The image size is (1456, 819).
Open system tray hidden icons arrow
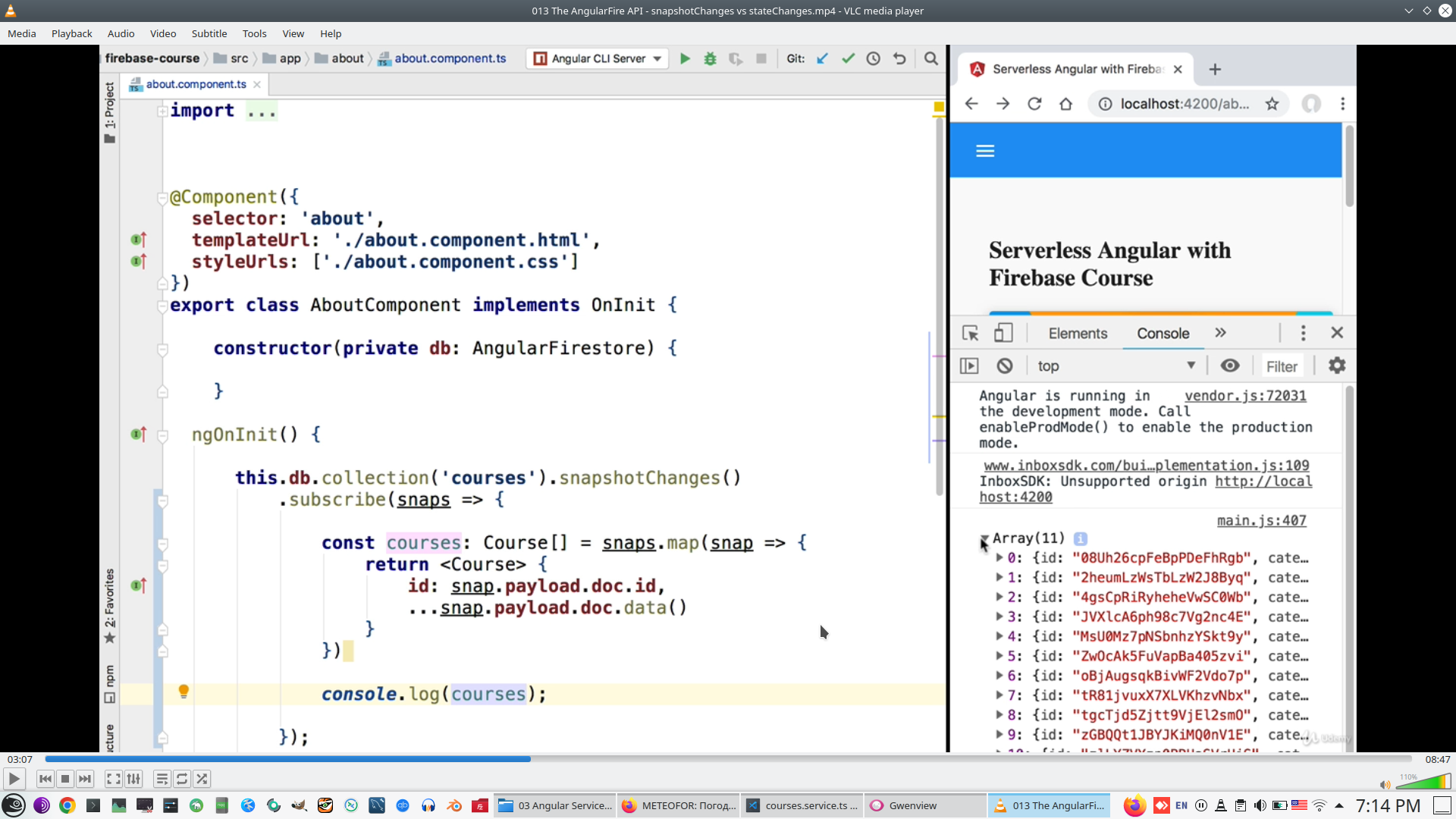pyautogui.click(x=1339, y=805)
